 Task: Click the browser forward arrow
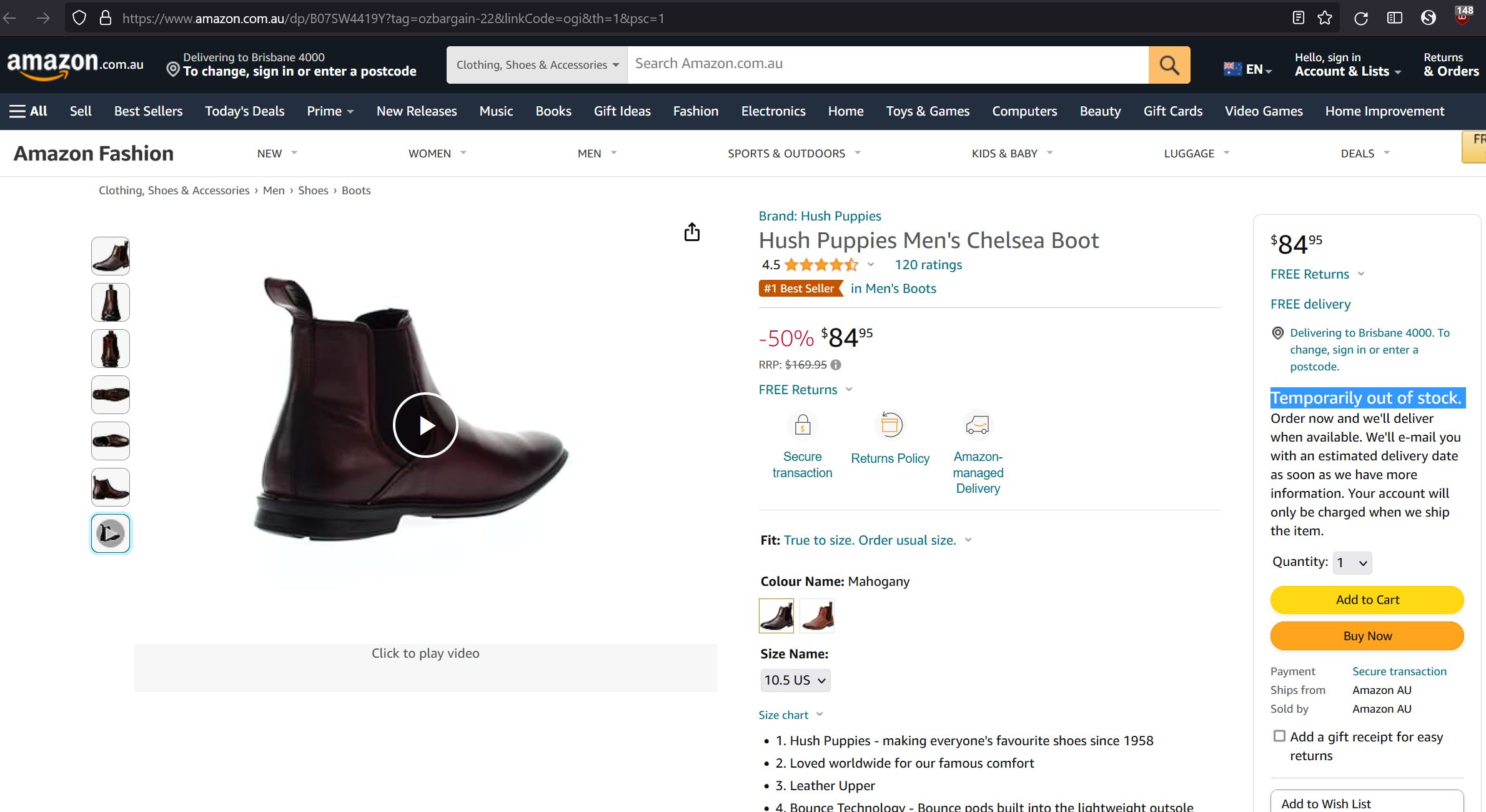(42, 18)
